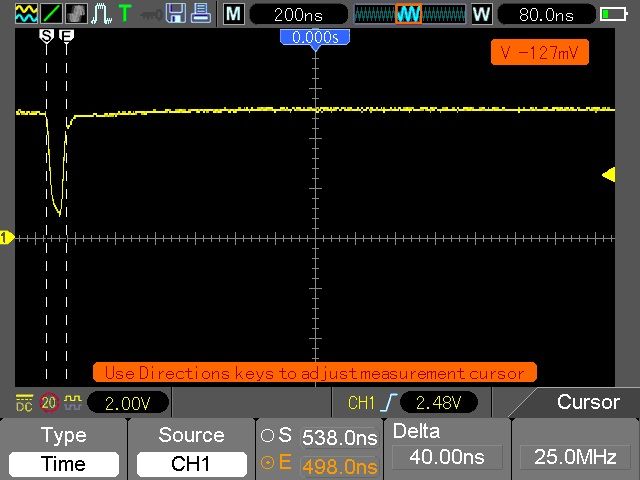The width and height of the screenshot is (640, 480).
Task: Open the Source CH1 menu option
Action: pos(191,449)
